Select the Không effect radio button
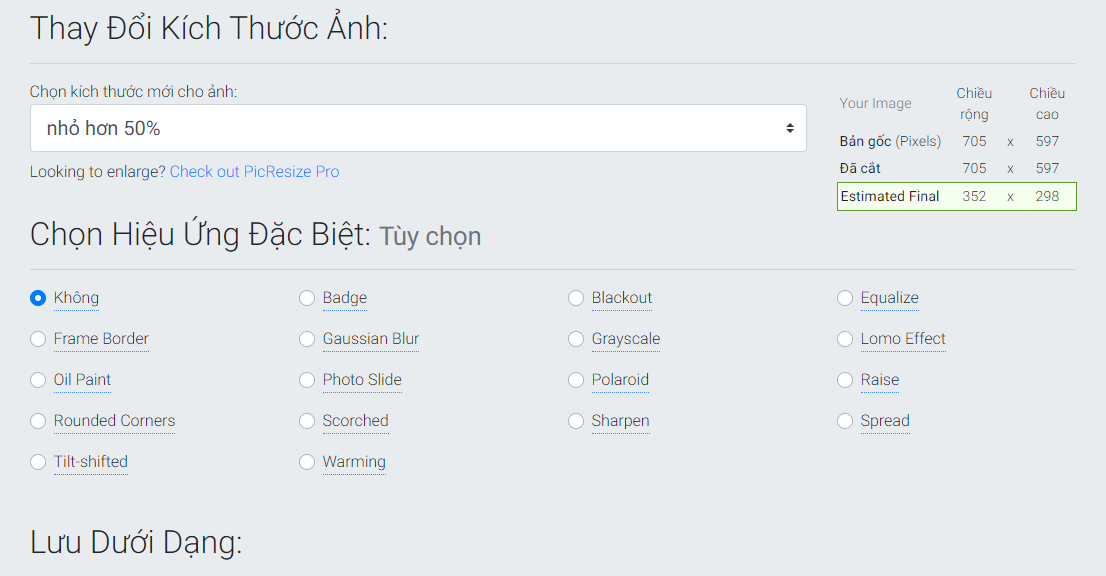The height and width of the screenshot is (576, 1106). (38, 298)
